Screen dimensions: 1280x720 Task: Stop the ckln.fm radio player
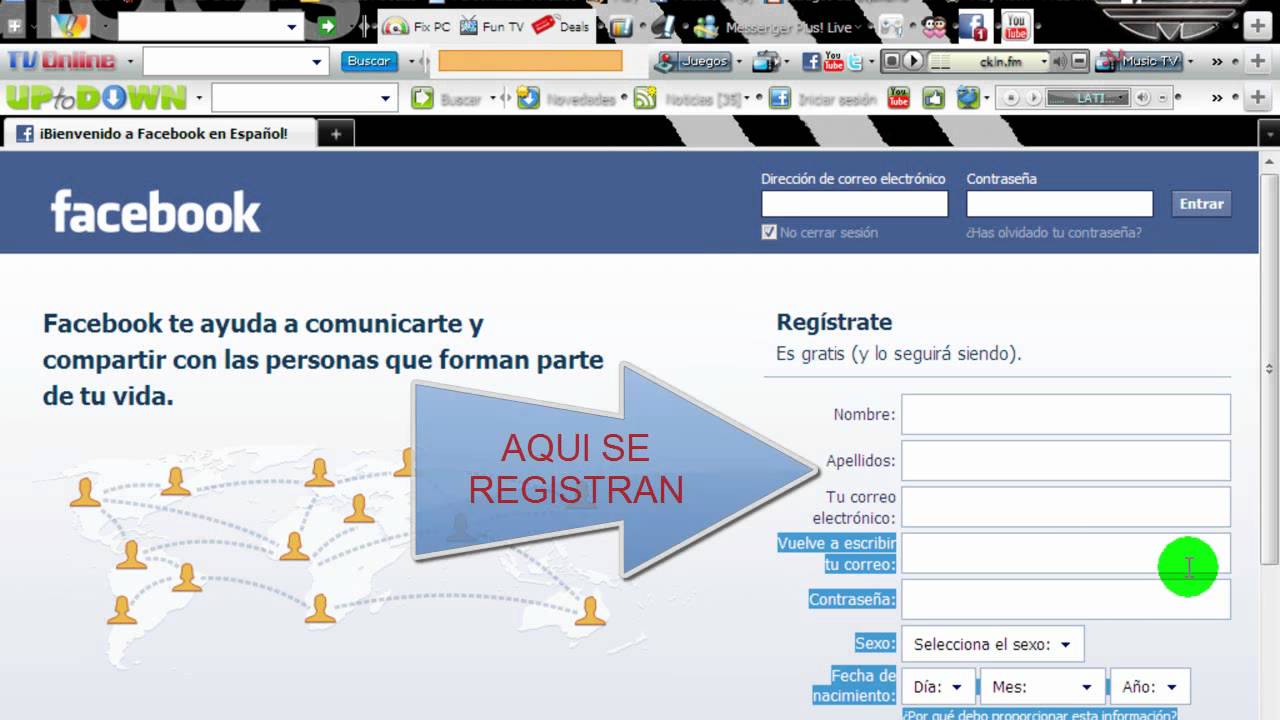pyautogui.click(x=890, y=62)
